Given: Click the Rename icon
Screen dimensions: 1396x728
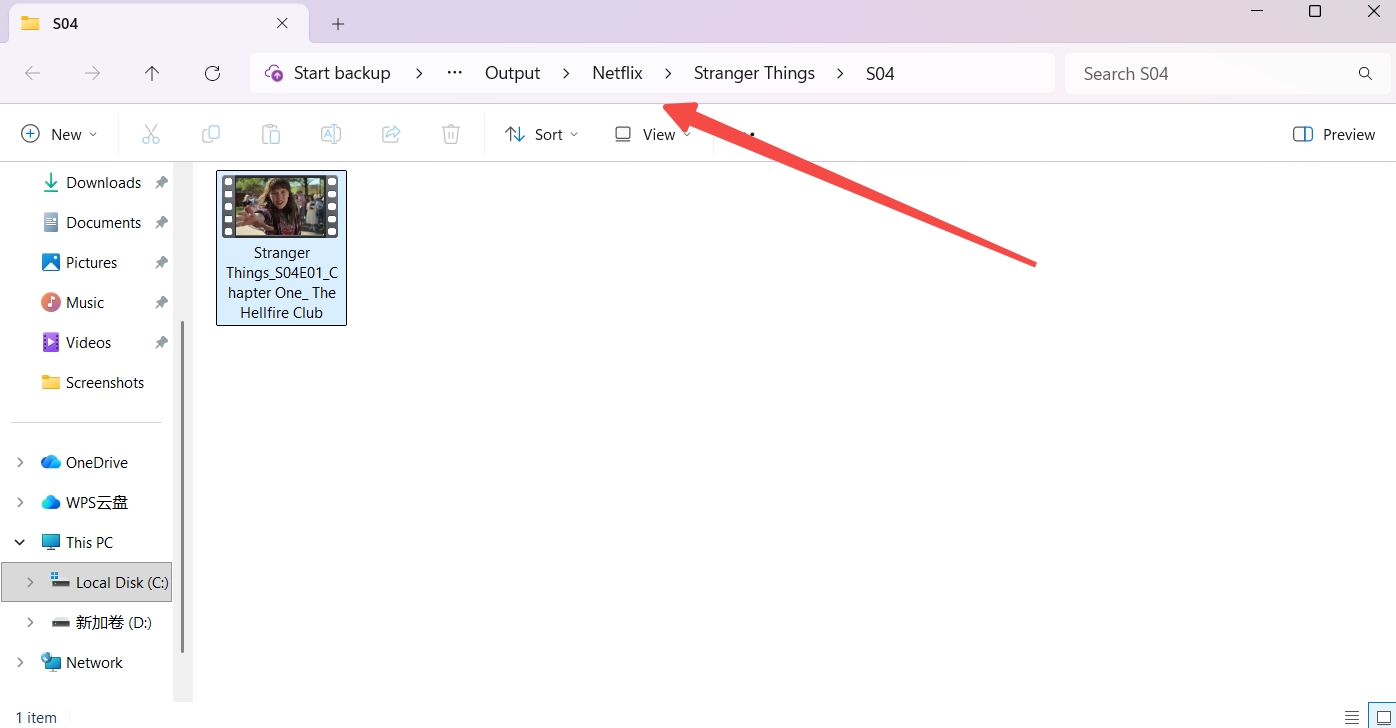Looking at the screenshot, I should pyautogui.click(x=331, y=133).
